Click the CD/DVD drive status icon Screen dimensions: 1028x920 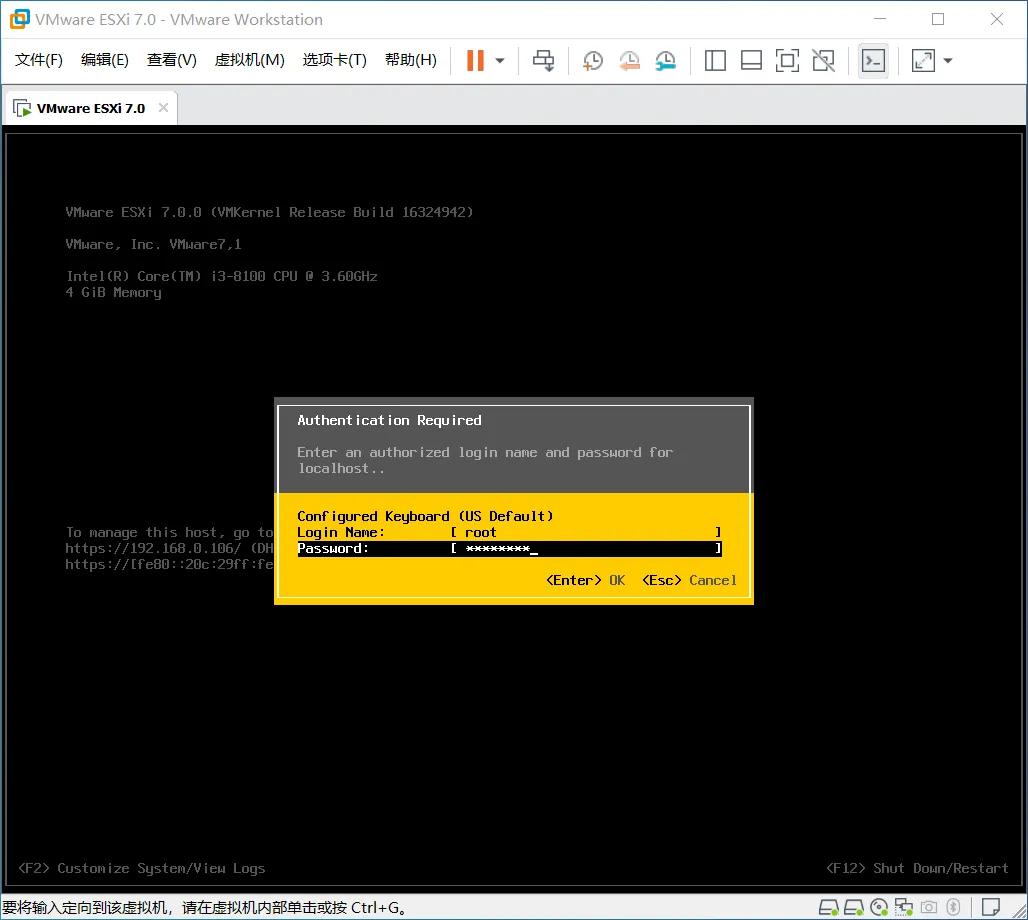click(x=879, y=908)
